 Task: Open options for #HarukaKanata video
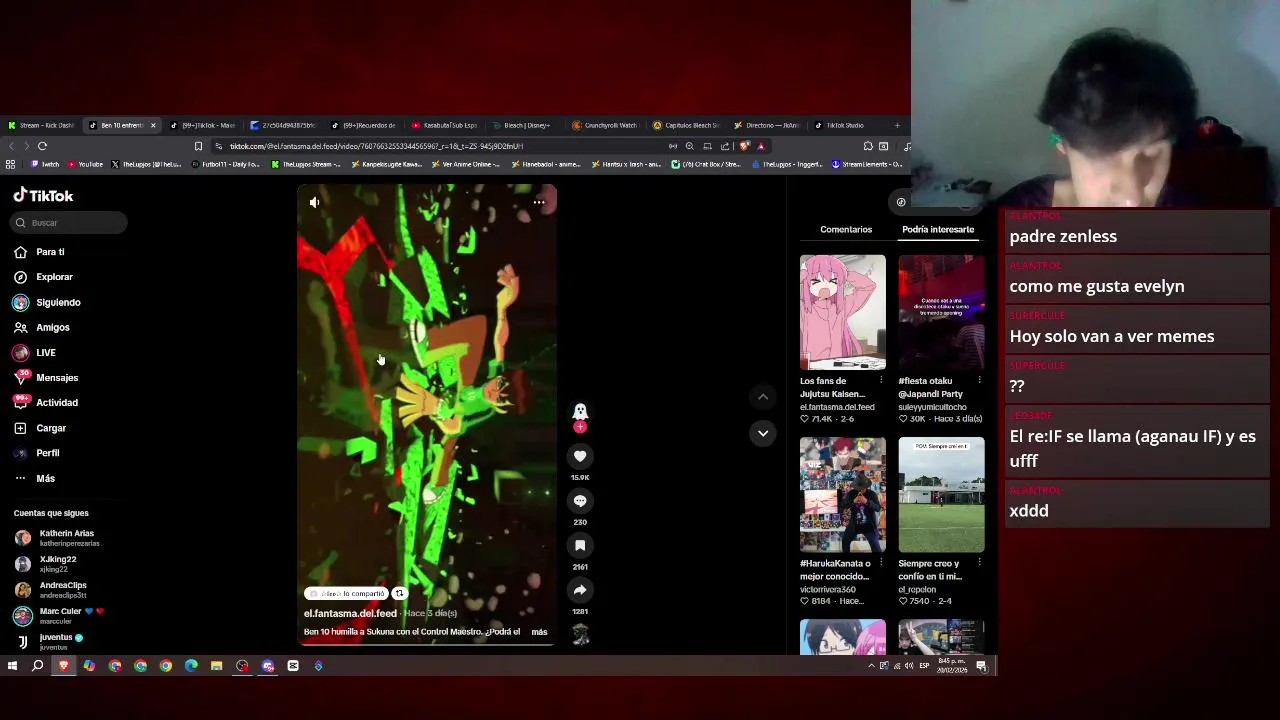(x=881, y=563)
